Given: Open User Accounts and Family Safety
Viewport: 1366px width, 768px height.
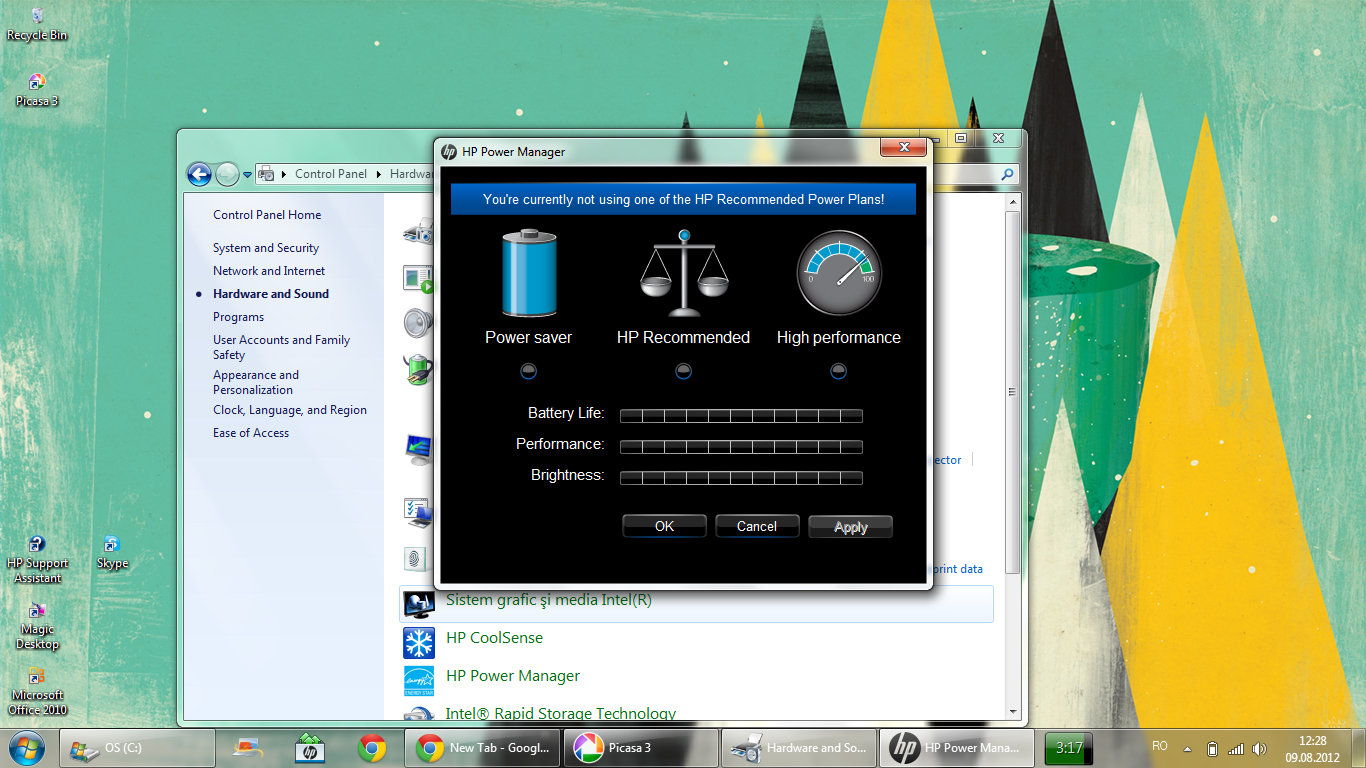Looking at the screenshot, I should 281,347.
